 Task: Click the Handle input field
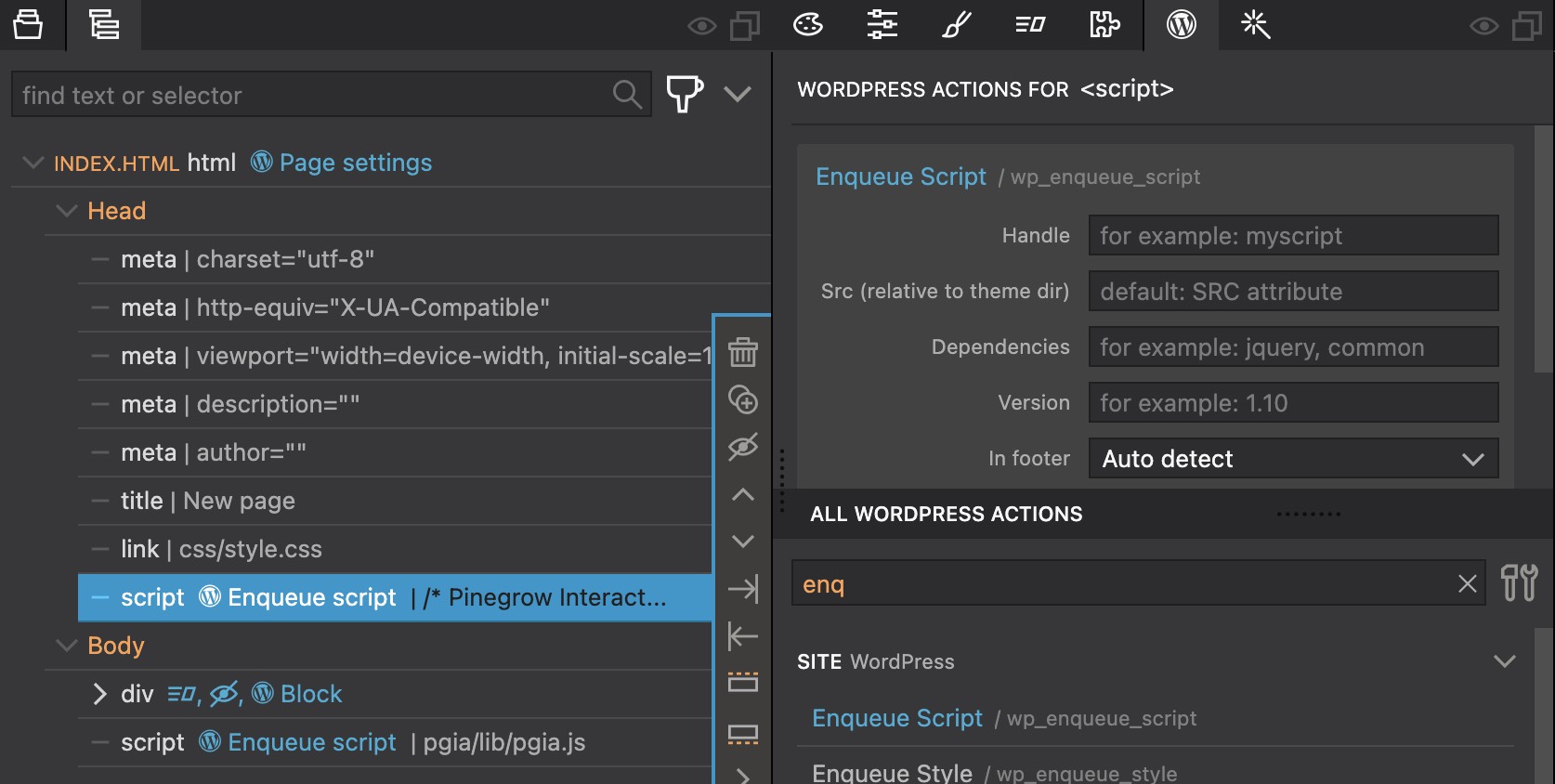pos(1293,235)
